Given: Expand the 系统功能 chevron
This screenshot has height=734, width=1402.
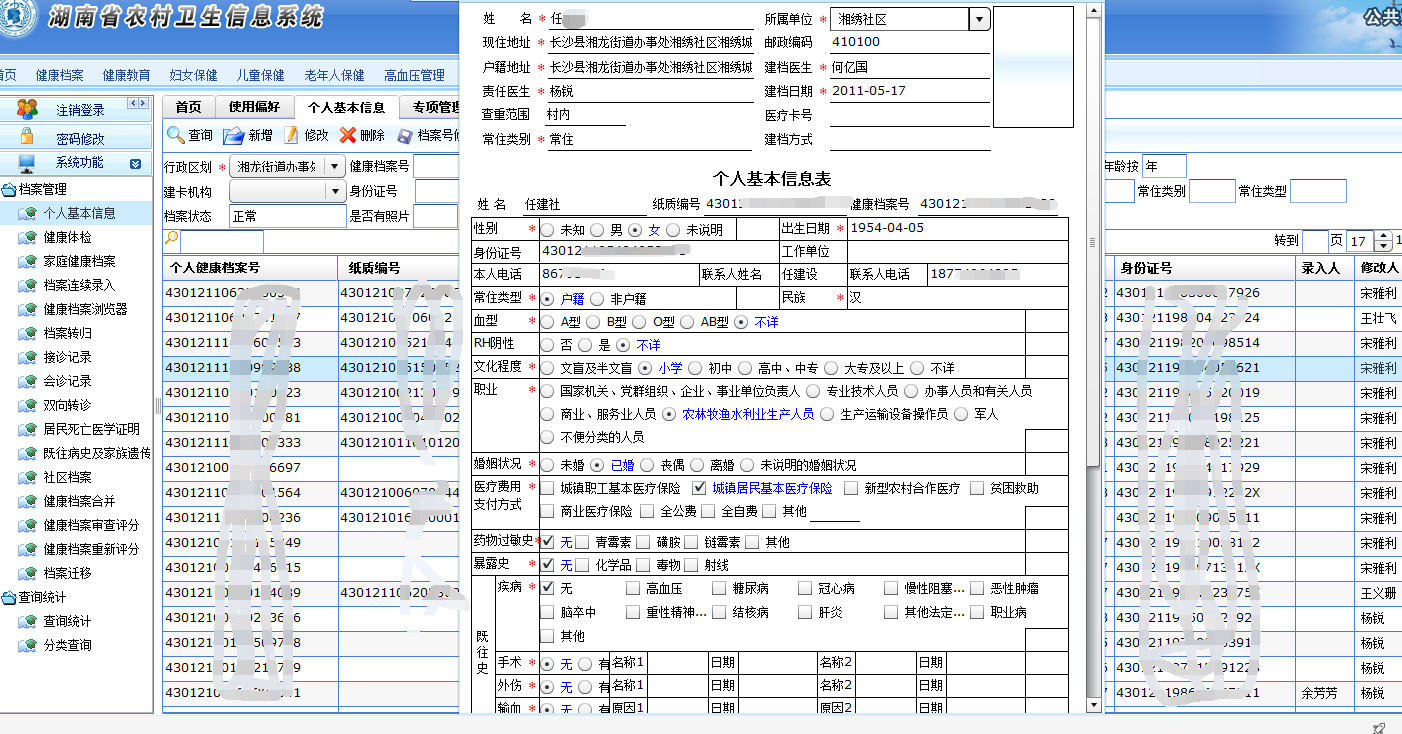Looking at the screenshot, I should click(135, 164).
